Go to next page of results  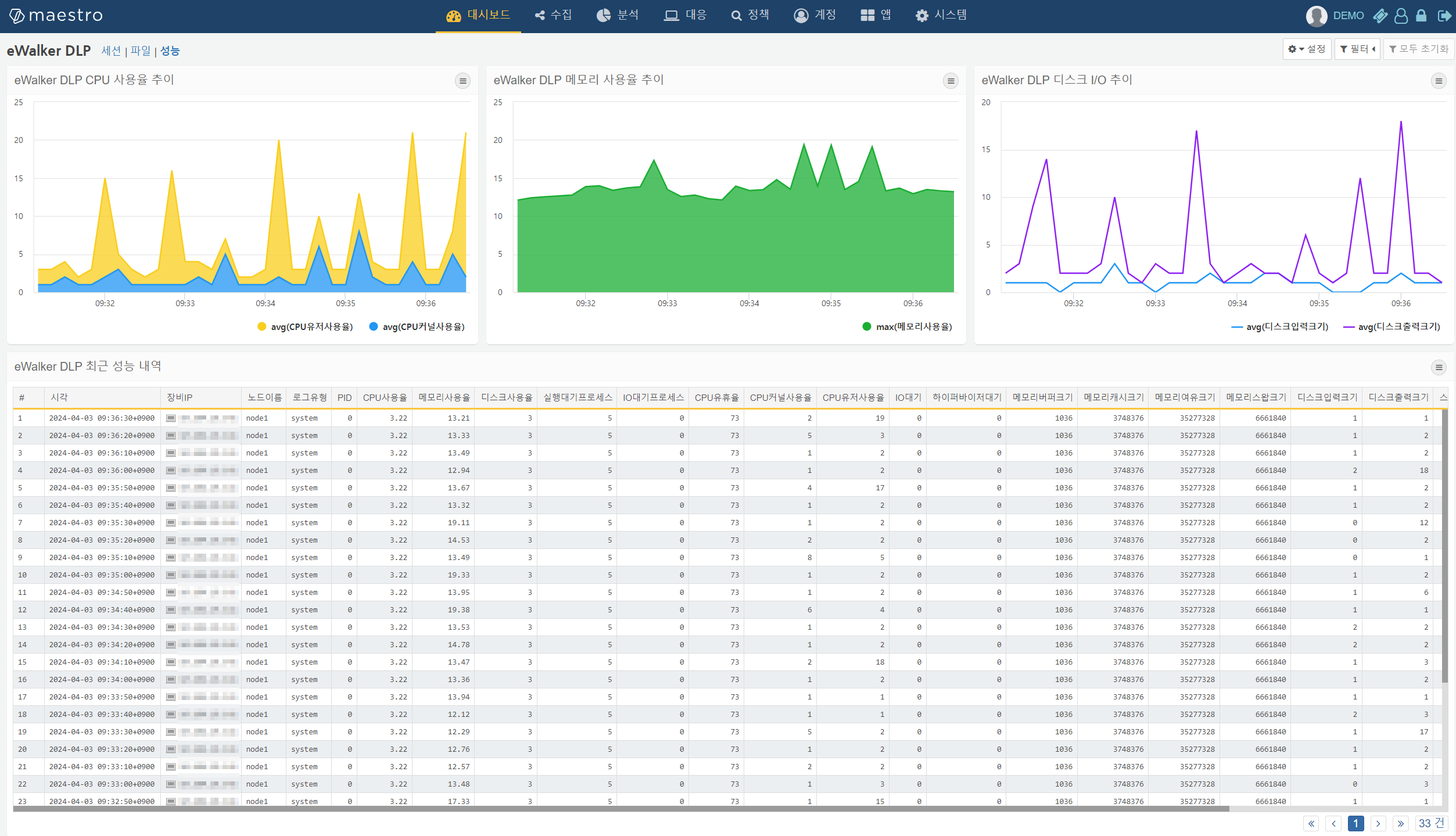pos(1378,823)
